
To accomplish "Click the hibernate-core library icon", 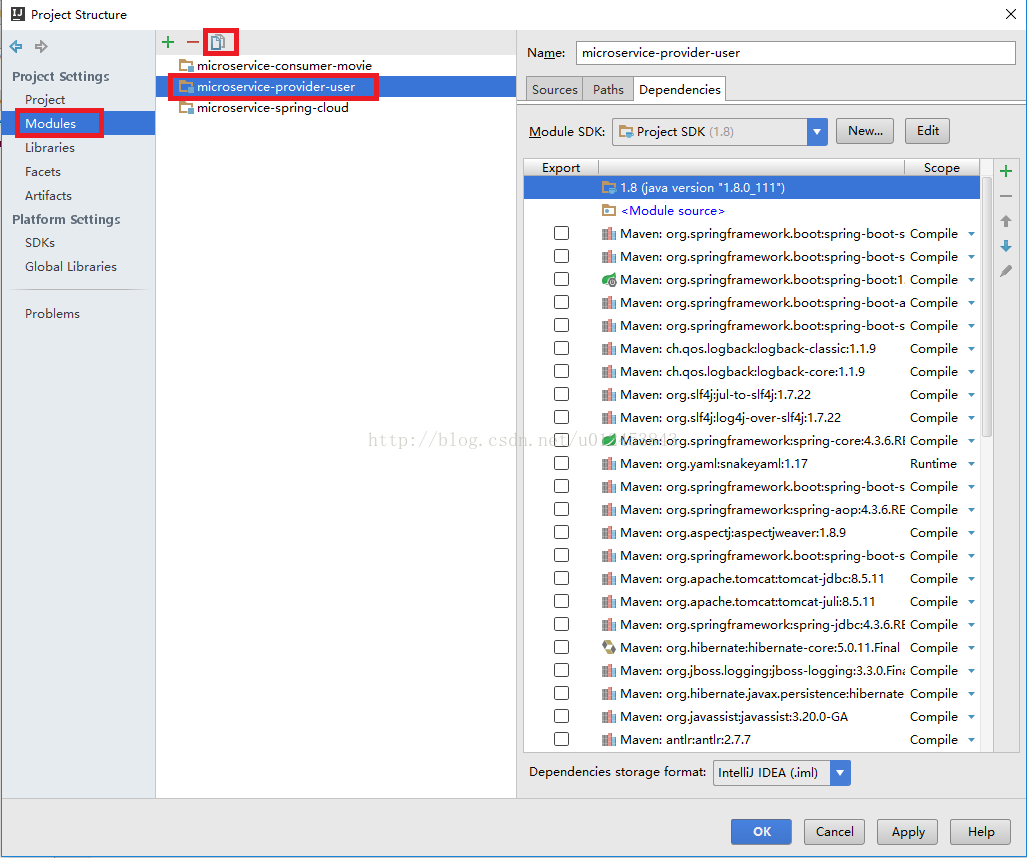I will (609, 648).
